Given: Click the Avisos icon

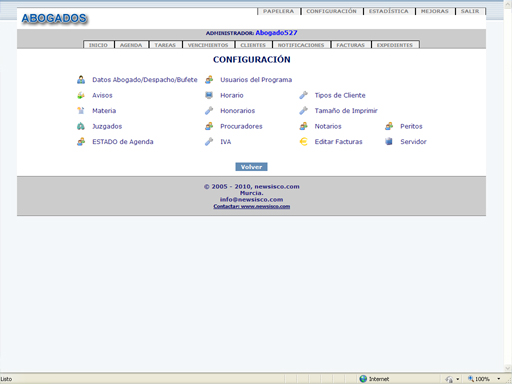Looking at the screenshot, I should point(81,95).
